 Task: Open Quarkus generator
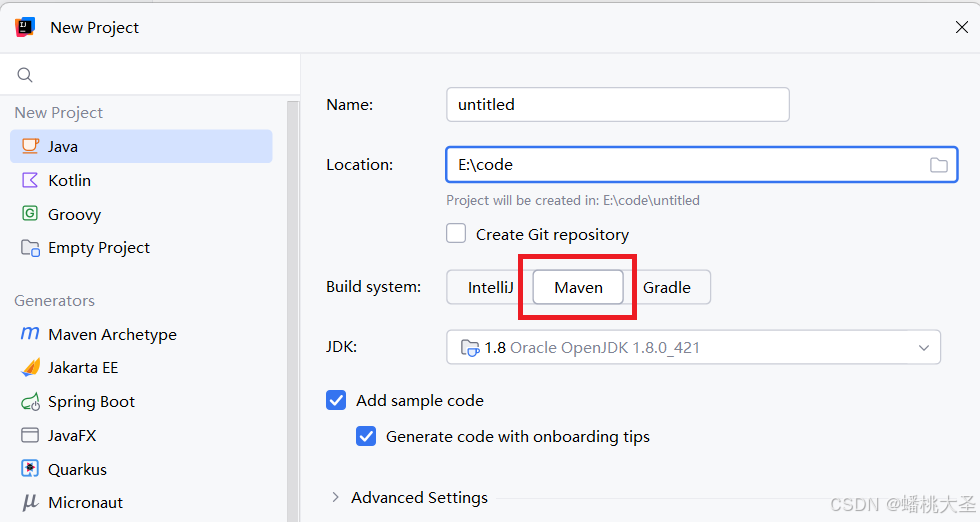[x=141, y=469]
